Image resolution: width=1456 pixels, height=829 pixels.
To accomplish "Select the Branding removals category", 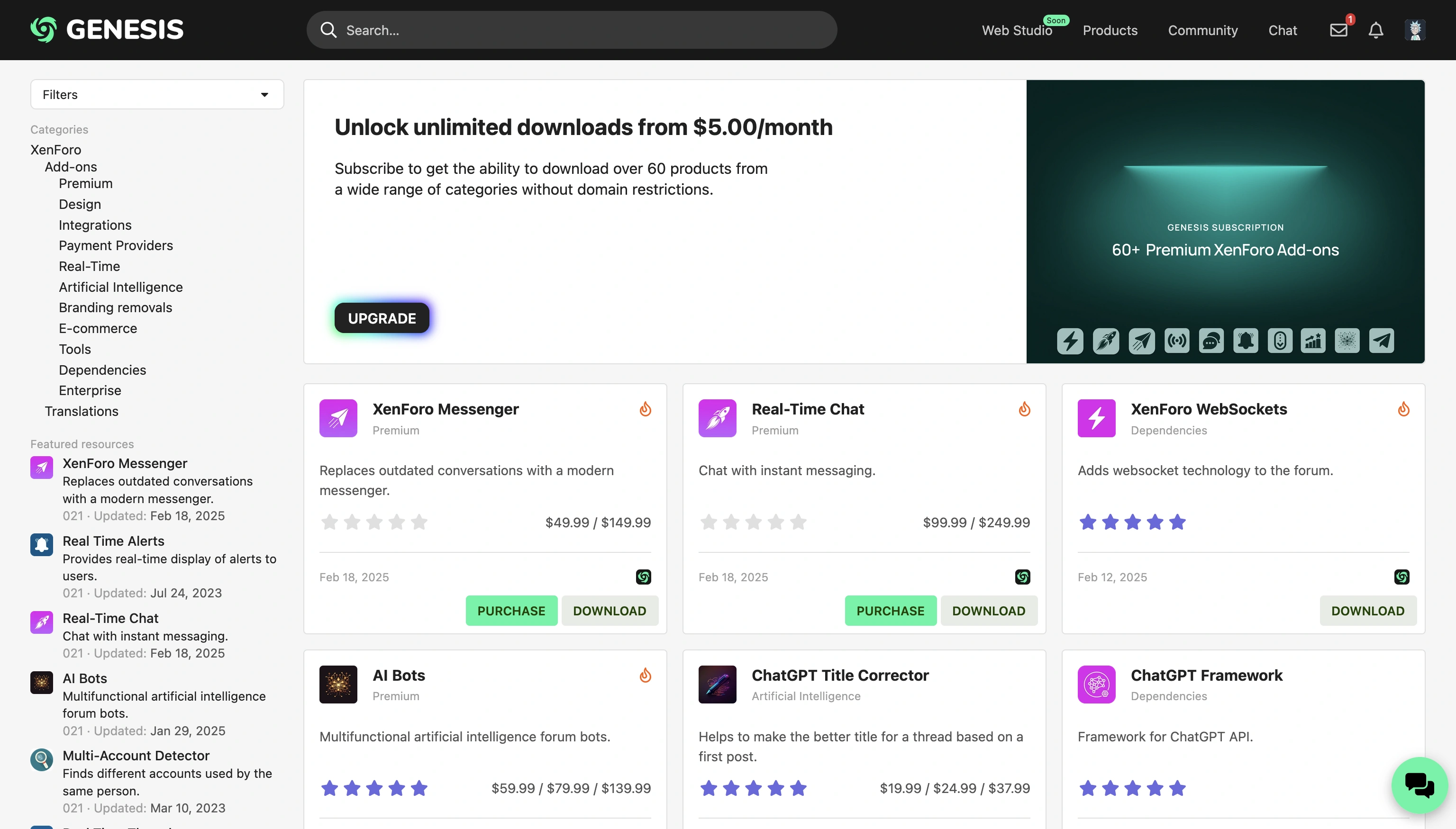I will tap(115, 307).
